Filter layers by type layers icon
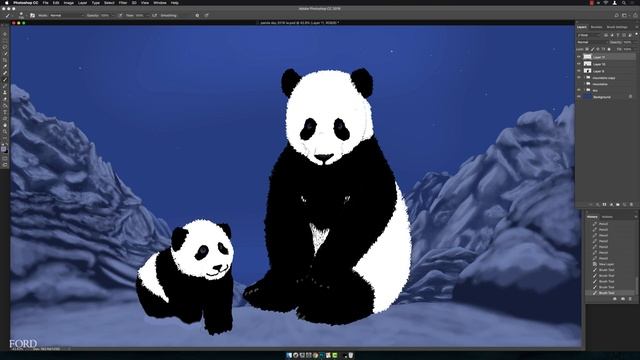This screenshot has width=640, height=360. 618,36
